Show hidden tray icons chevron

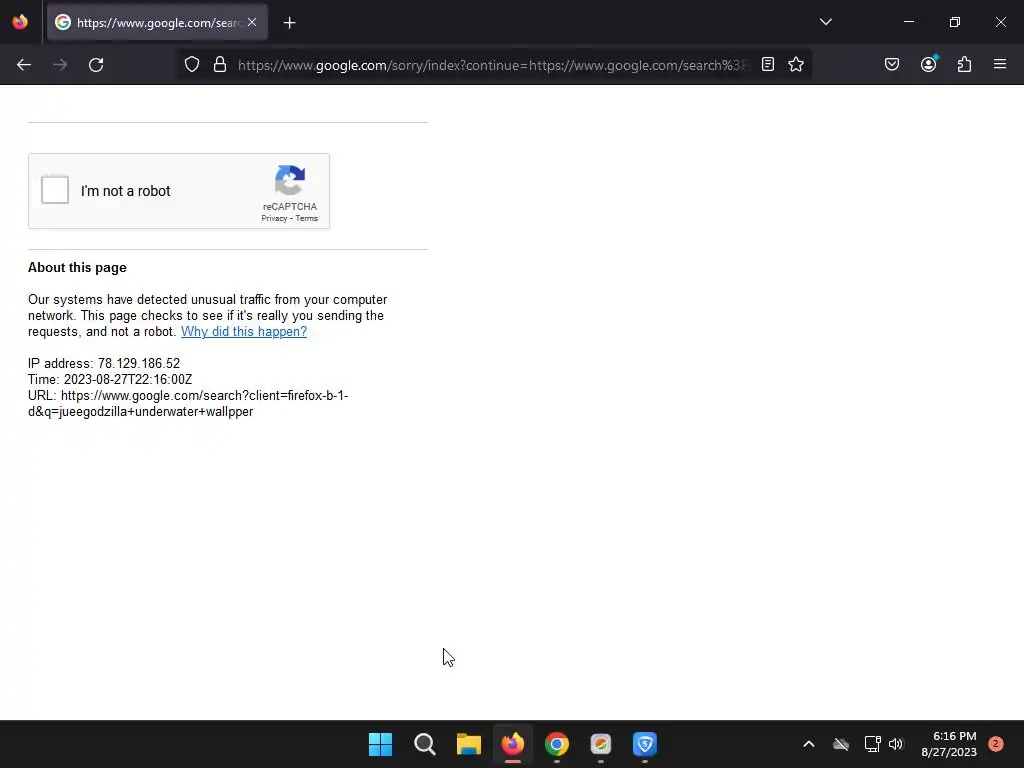(808, 744)
